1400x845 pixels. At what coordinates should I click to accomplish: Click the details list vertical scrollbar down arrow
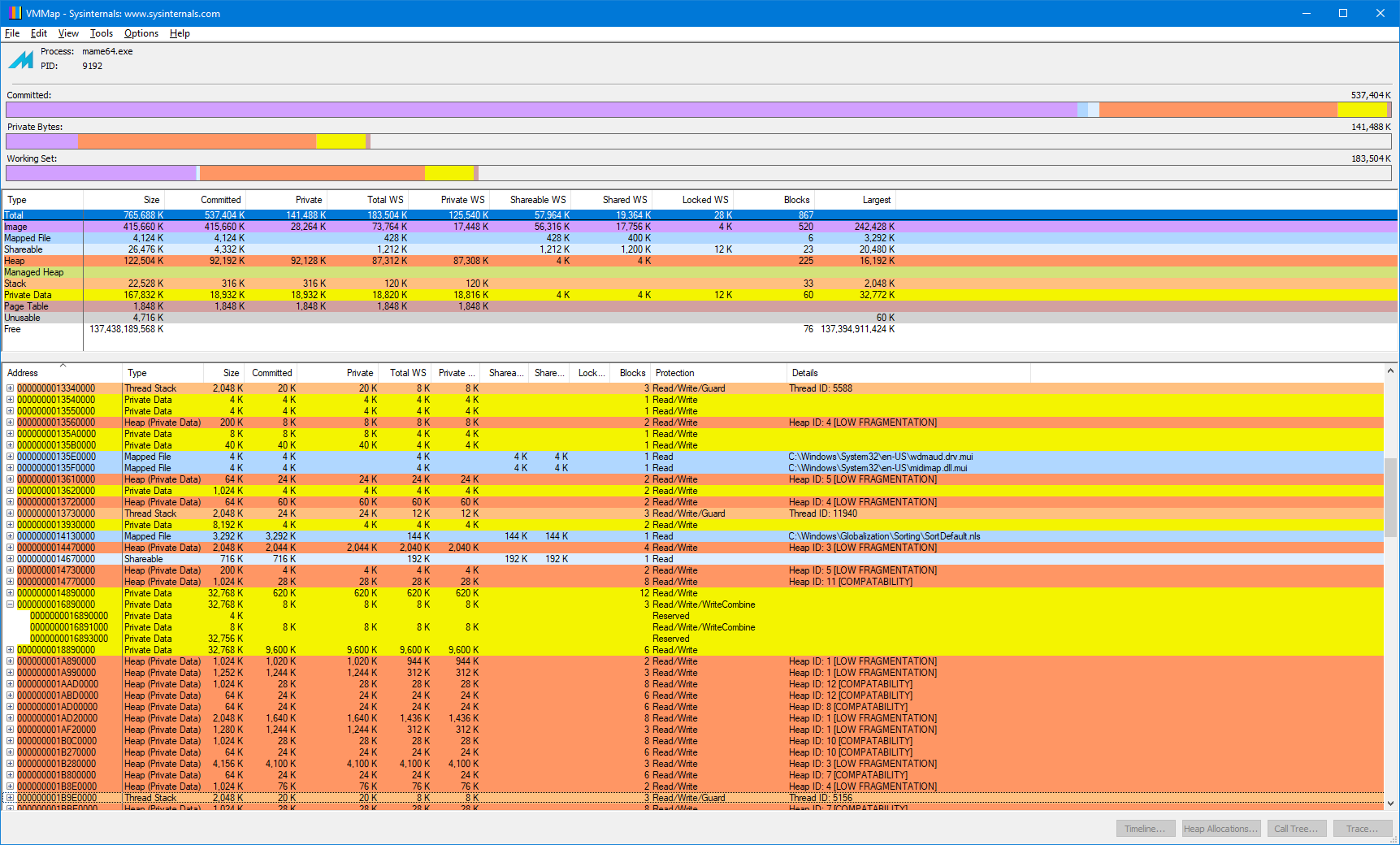click(x=1390, y=803)
